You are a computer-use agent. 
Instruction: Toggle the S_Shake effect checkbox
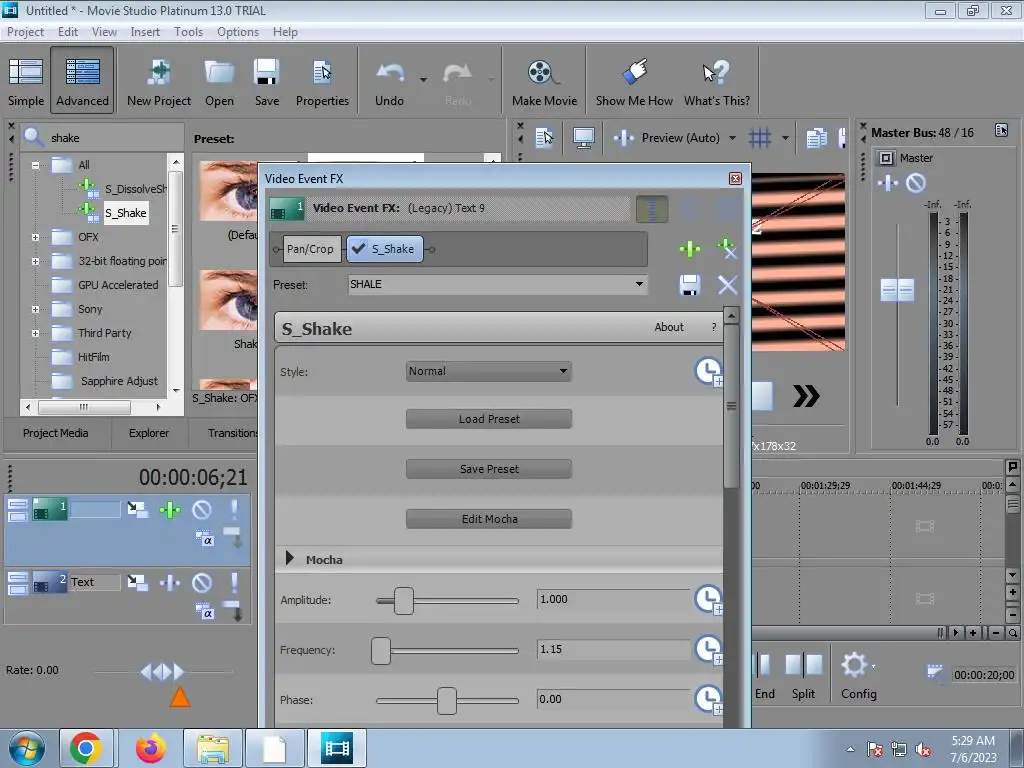point(358,249)
